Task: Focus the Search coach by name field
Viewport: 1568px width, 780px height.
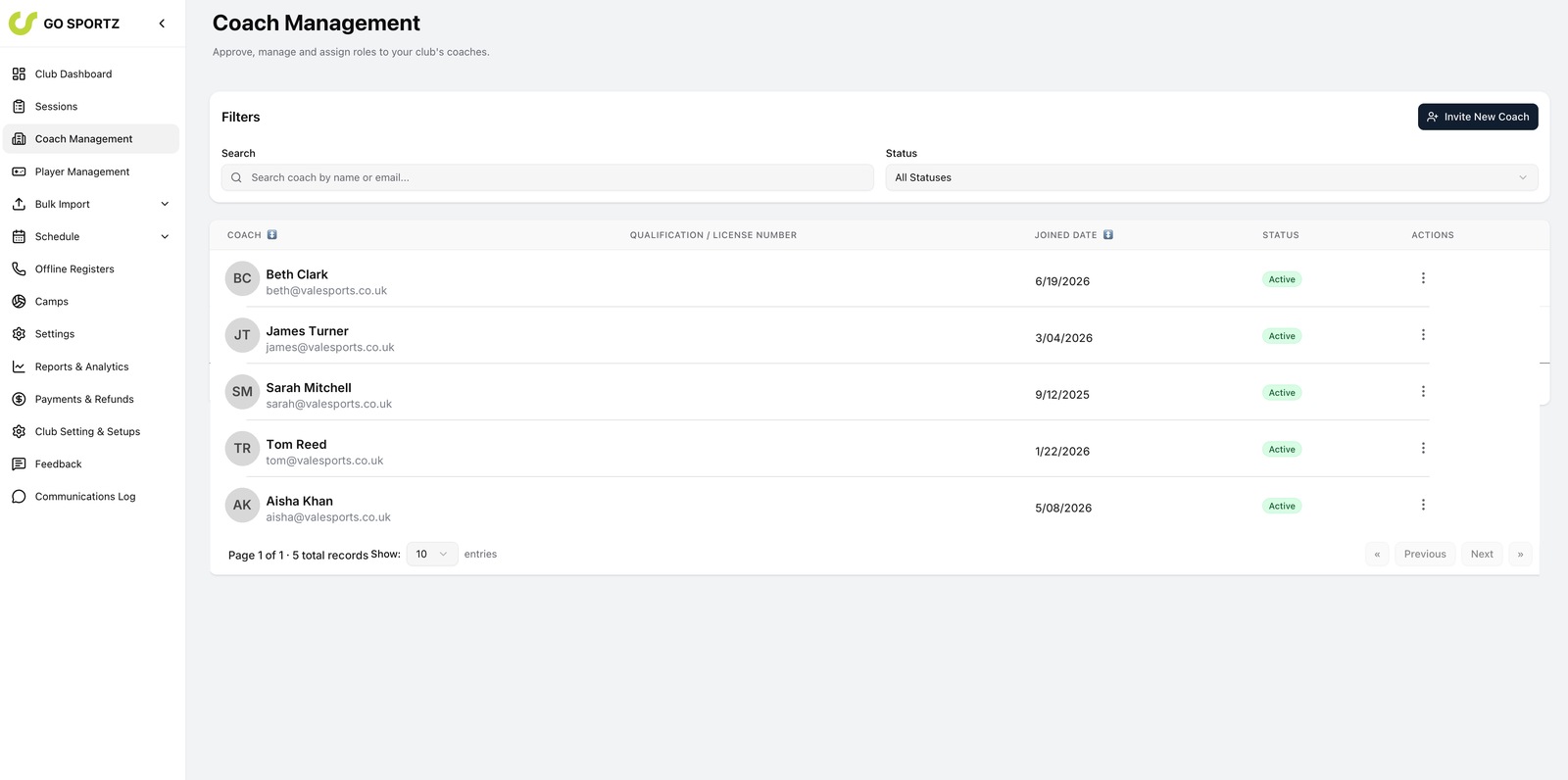Action: pyautogui.click(x=547, y=177)
